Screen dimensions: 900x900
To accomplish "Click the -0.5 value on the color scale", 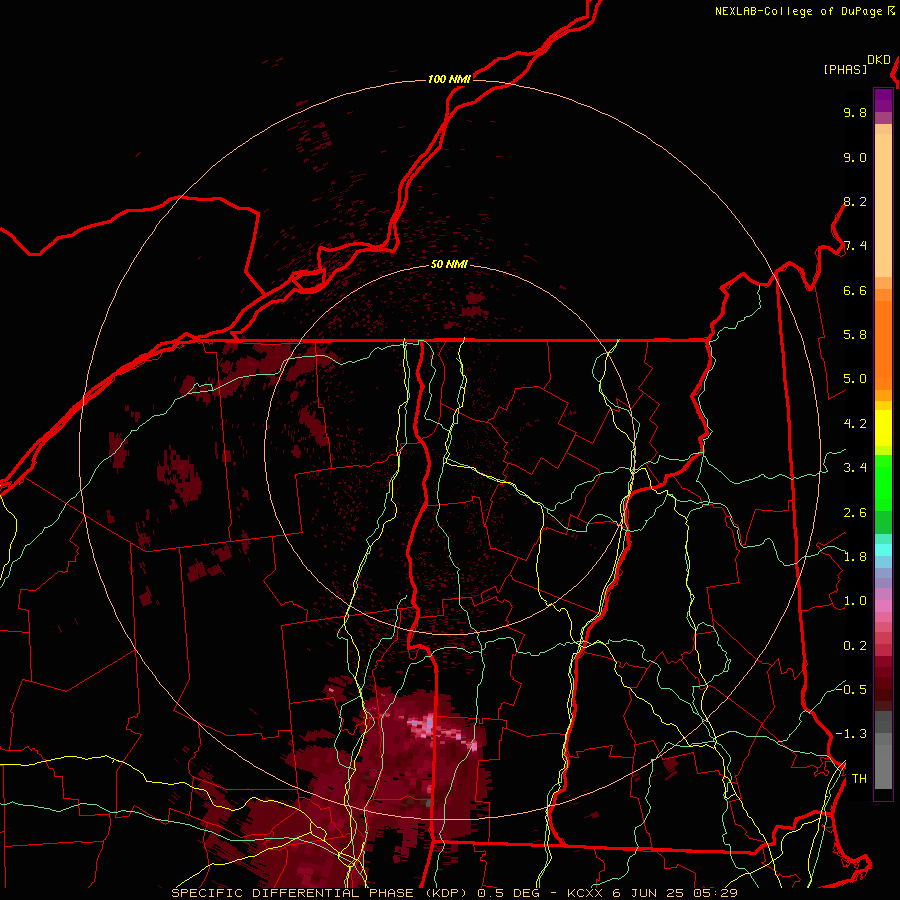I will (x=851, y=689).
